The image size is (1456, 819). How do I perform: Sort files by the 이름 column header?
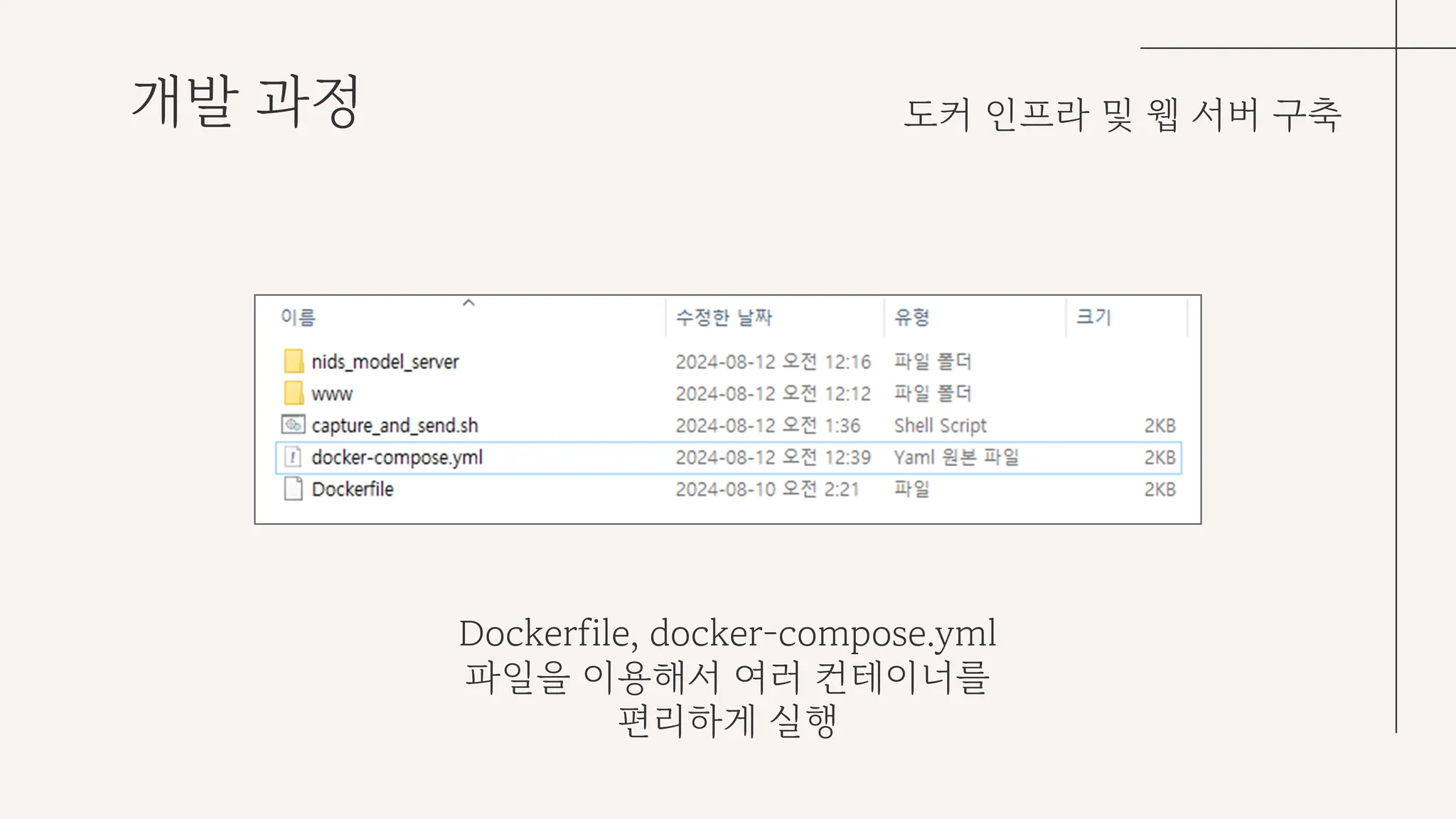click(x=298, y=317)
